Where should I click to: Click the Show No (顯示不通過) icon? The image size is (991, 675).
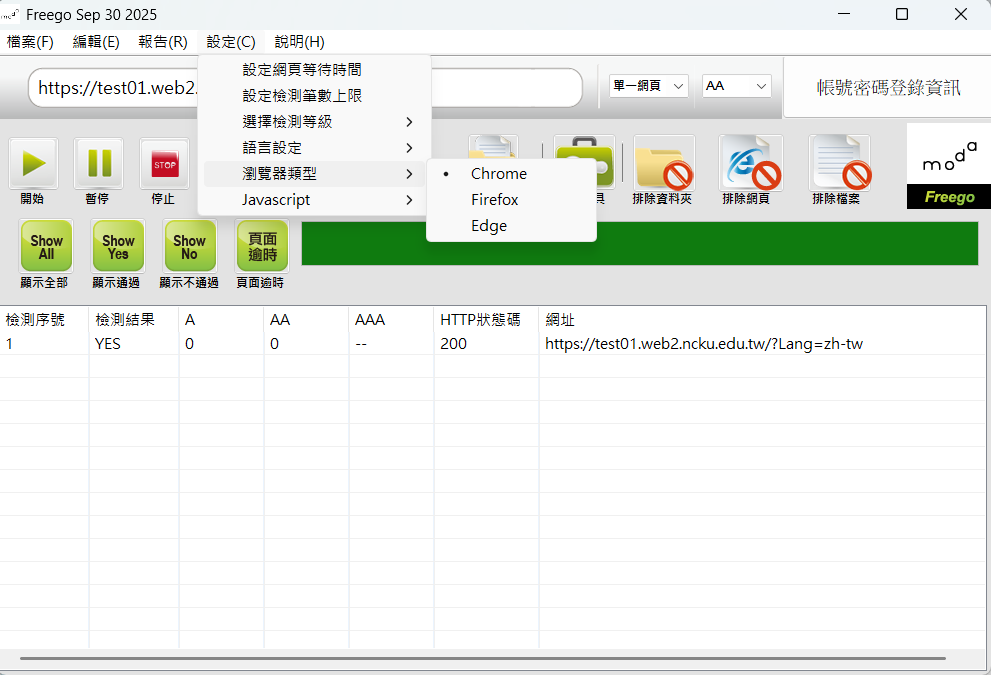coord(190,246)
